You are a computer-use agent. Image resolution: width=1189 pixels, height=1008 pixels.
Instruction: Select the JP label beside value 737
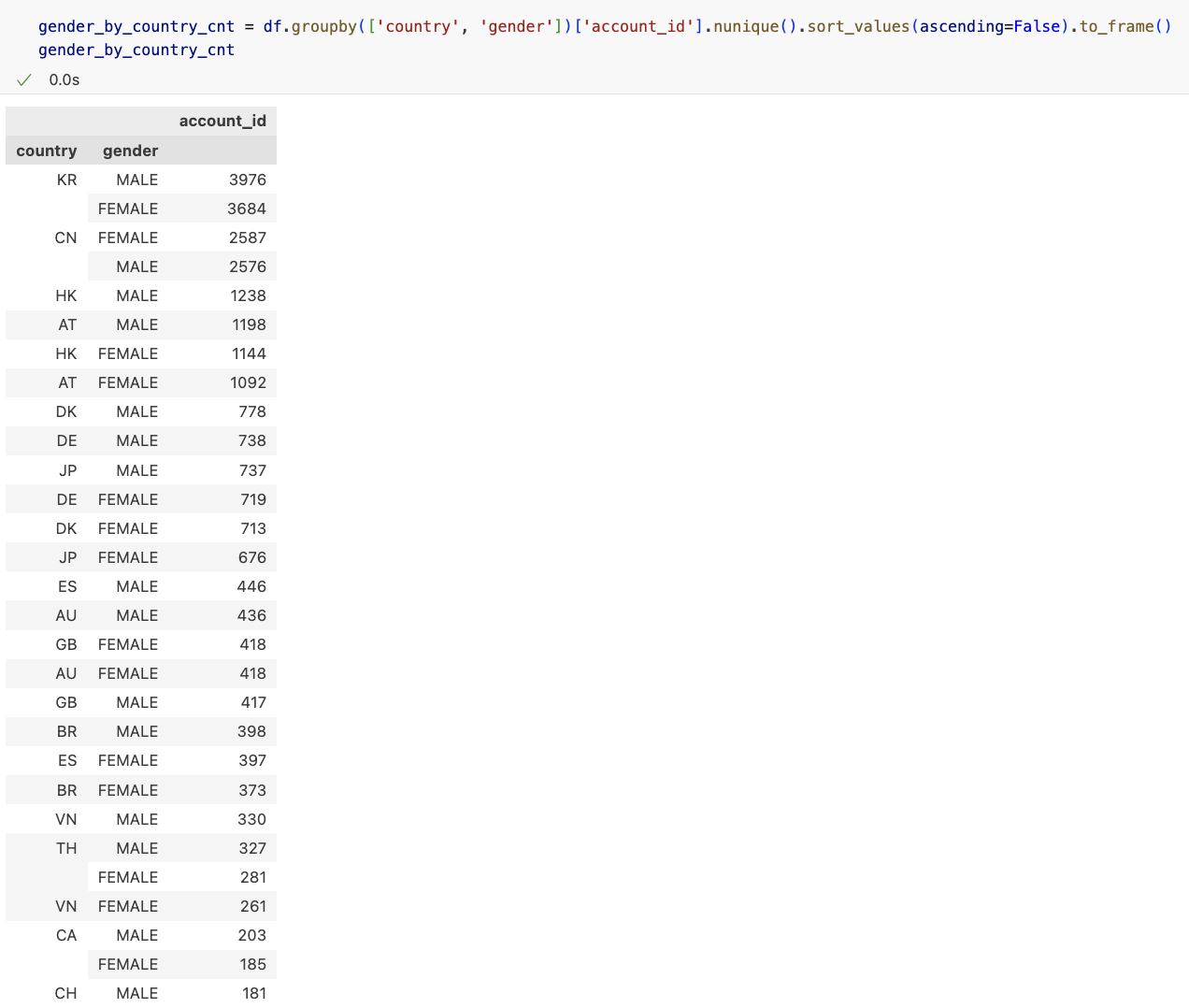(x=68, y=470)
